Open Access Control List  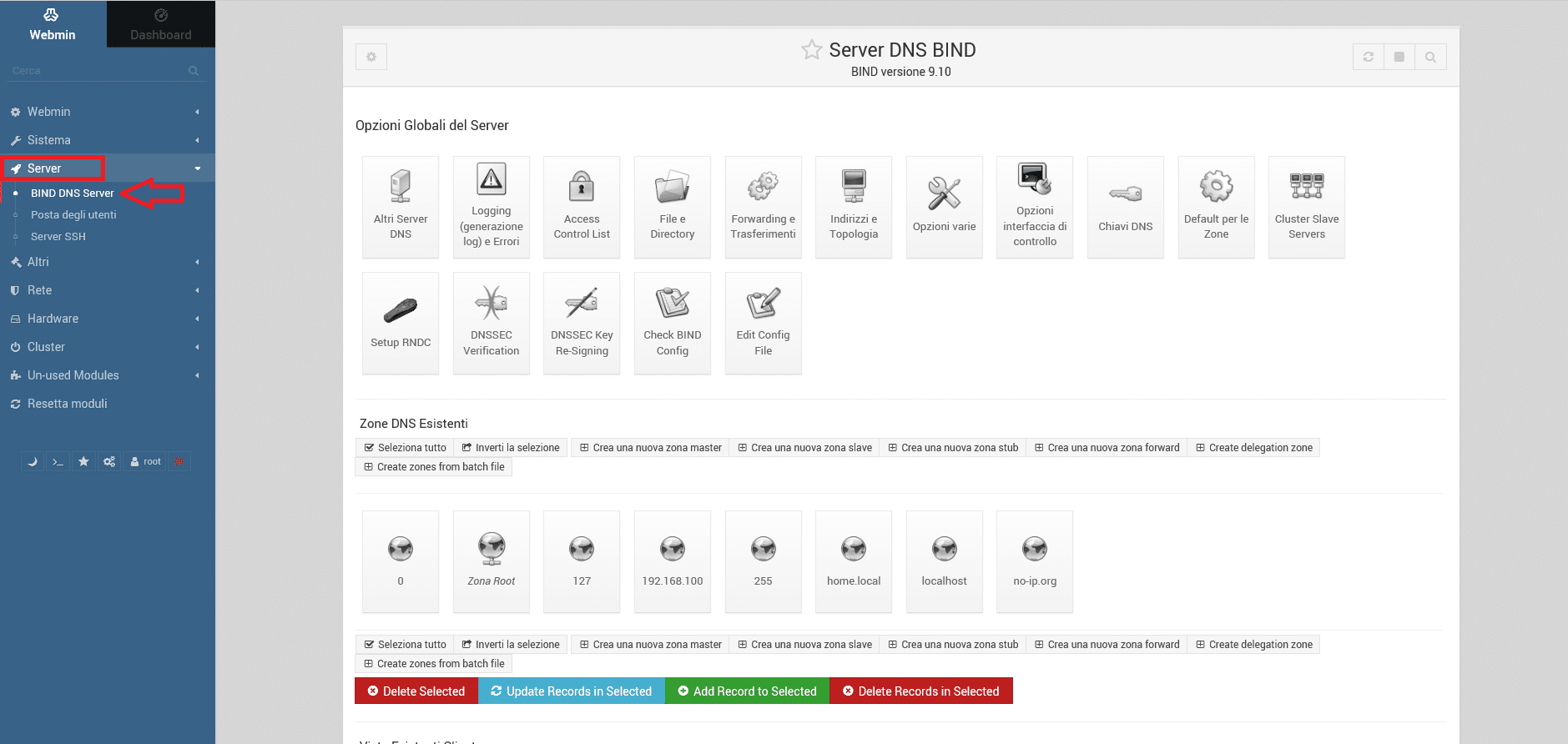[582, 207]
